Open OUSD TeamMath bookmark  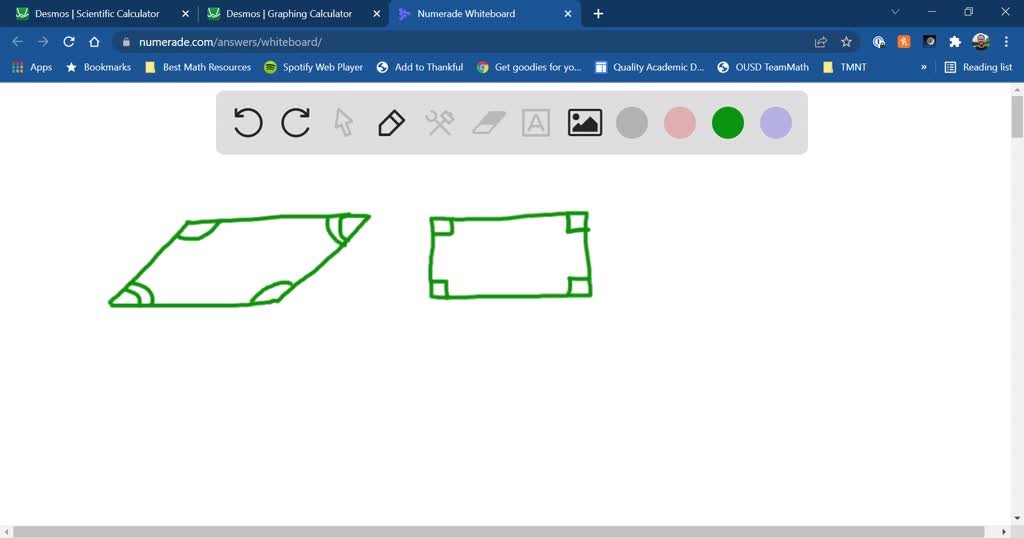[x=763, y=67]
